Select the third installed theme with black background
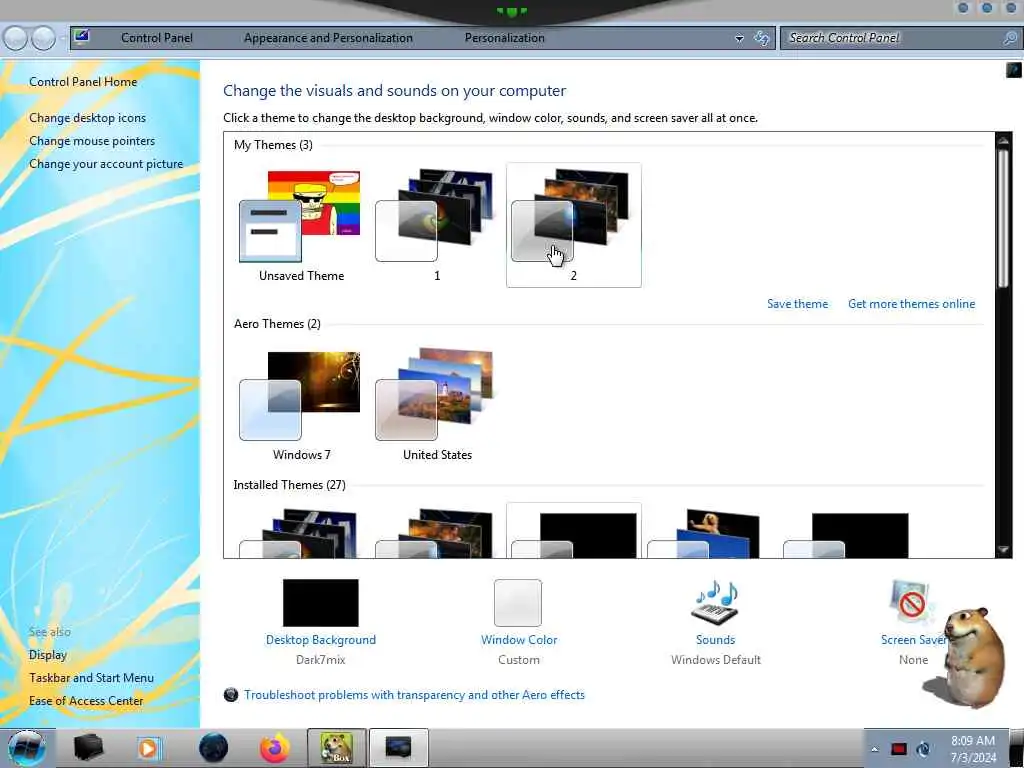Image resolution: width=1024 pixels, height=768 pixels. pos(573,532)
